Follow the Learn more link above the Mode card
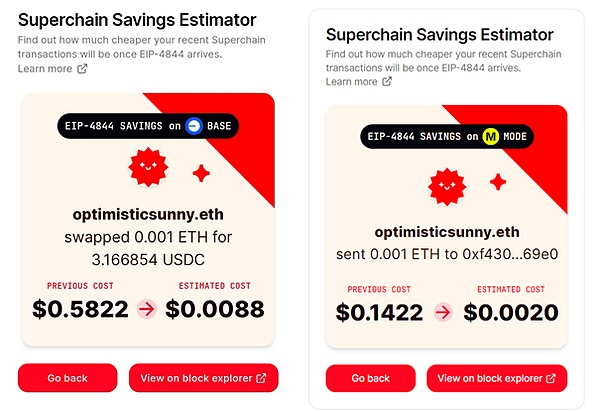 (359, 82)
